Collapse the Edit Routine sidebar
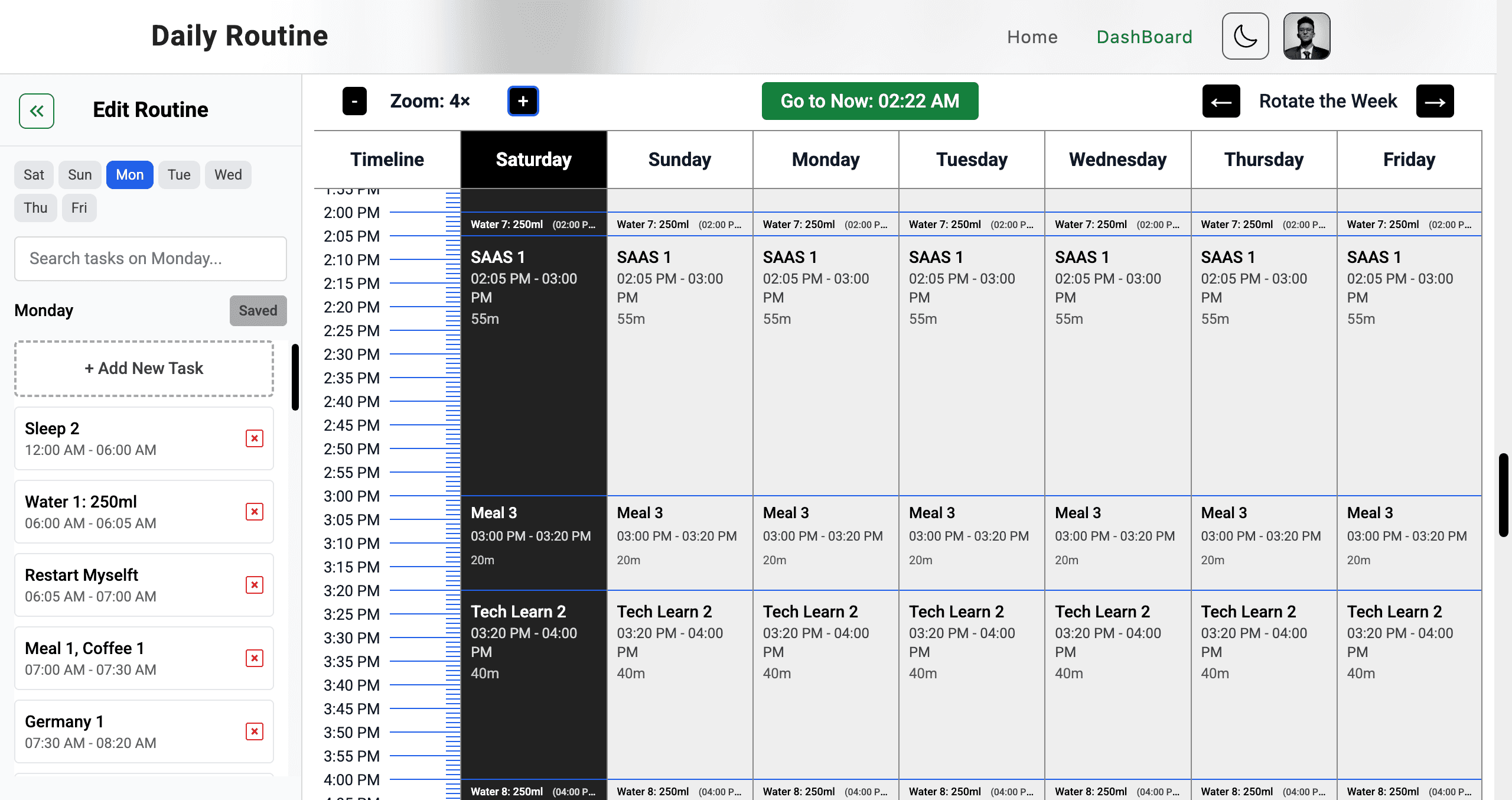1512x800 pixels. 37,110
